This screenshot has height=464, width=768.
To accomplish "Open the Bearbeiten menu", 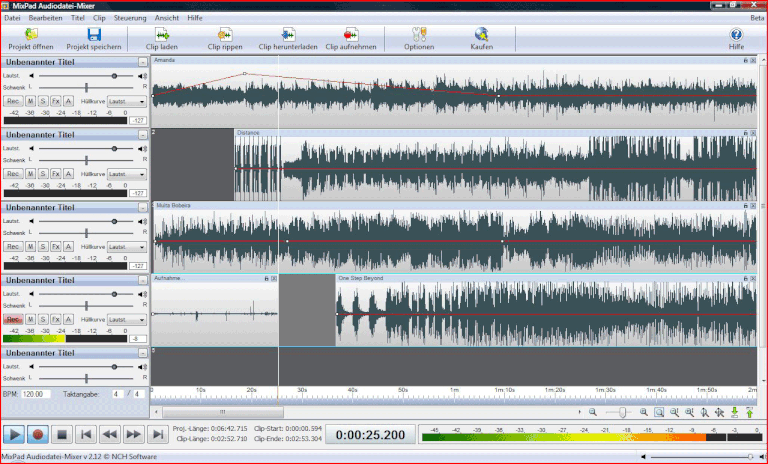I will (46, 18).
